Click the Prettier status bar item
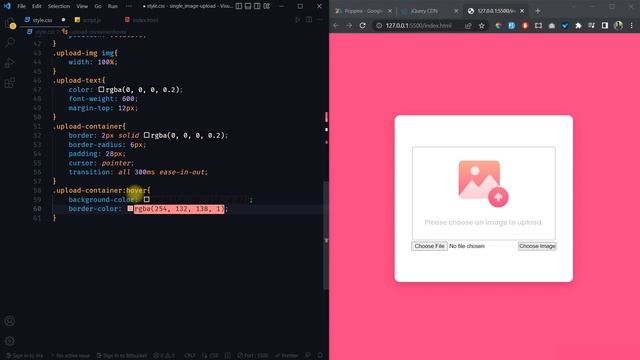 [x=287, y=356]
